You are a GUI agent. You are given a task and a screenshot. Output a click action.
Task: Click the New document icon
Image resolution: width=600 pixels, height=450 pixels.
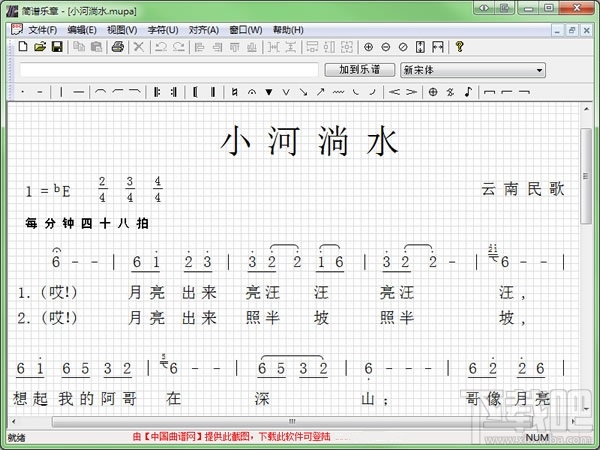(x=23, y=47)
